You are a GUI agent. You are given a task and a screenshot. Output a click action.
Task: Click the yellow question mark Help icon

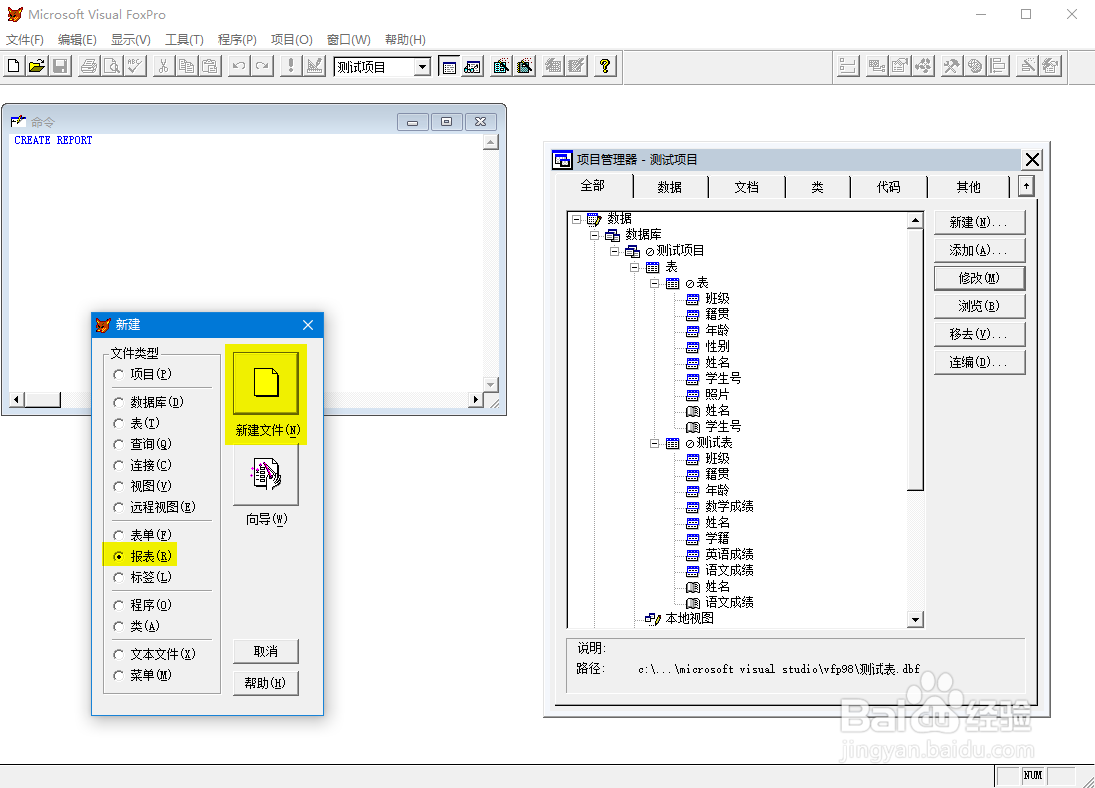coord(605,66)
